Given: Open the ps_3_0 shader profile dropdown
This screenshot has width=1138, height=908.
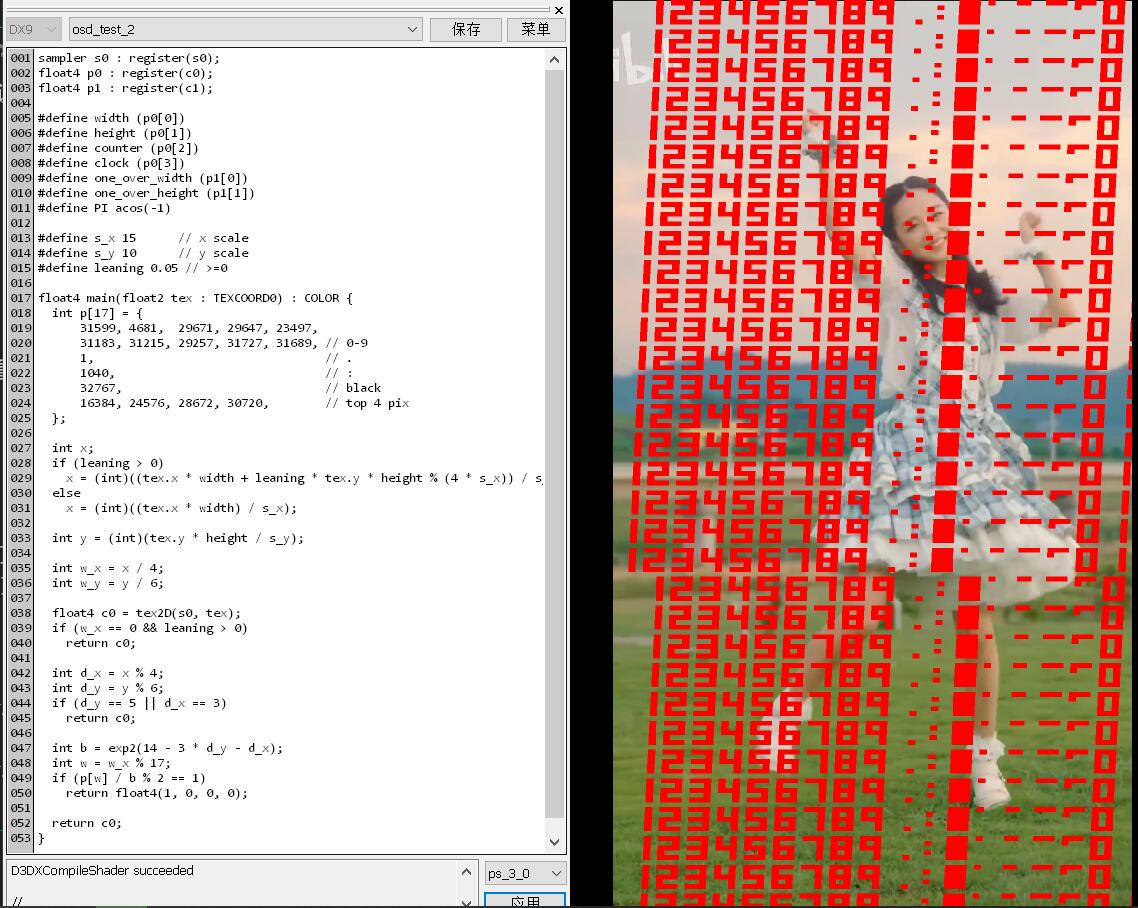Looking at the screenshot, I should pos(525,873).
